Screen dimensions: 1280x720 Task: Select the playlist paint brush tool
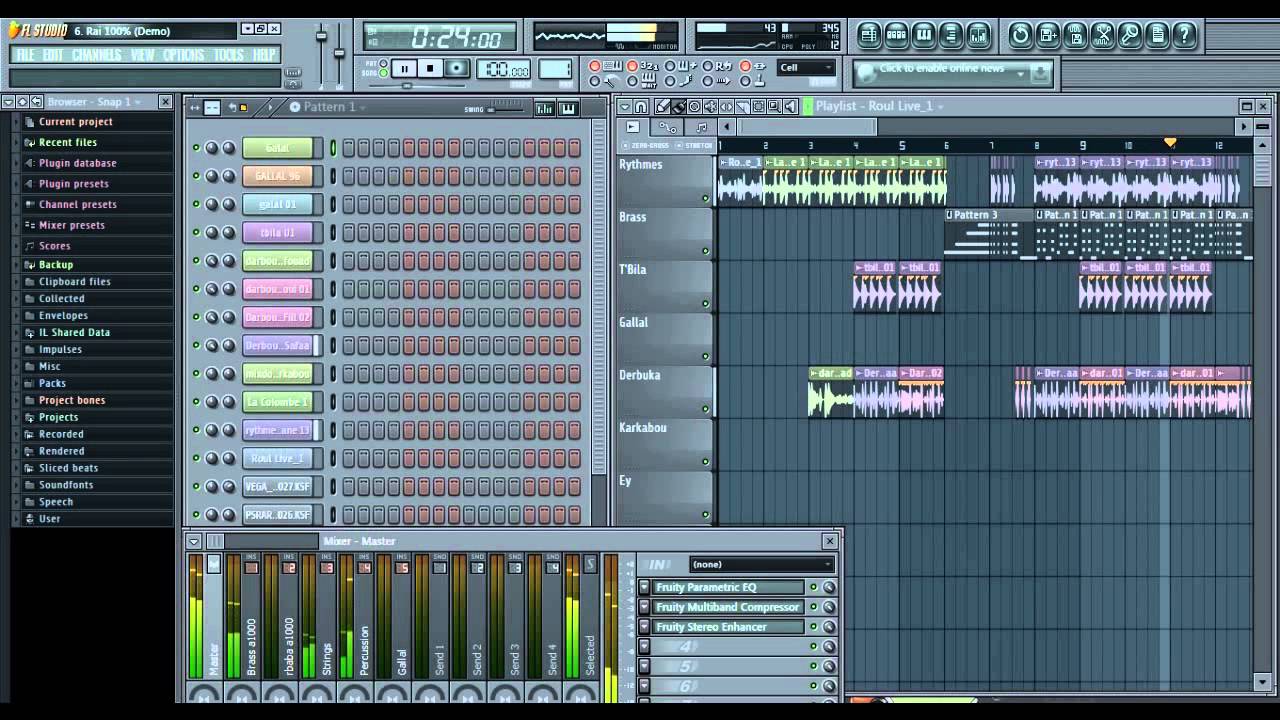[678, 106]
